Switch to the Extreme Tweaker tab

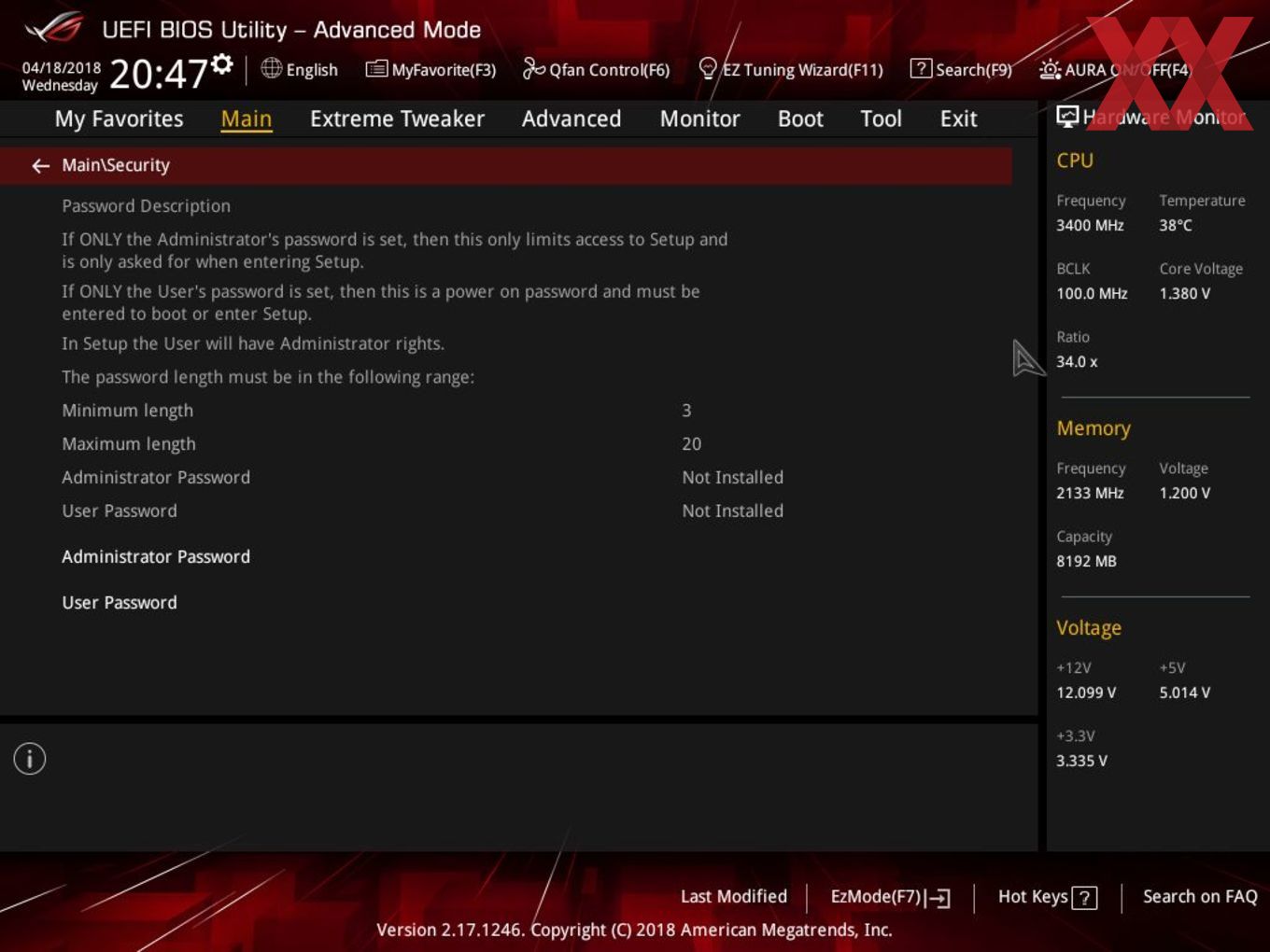(397, 119)
